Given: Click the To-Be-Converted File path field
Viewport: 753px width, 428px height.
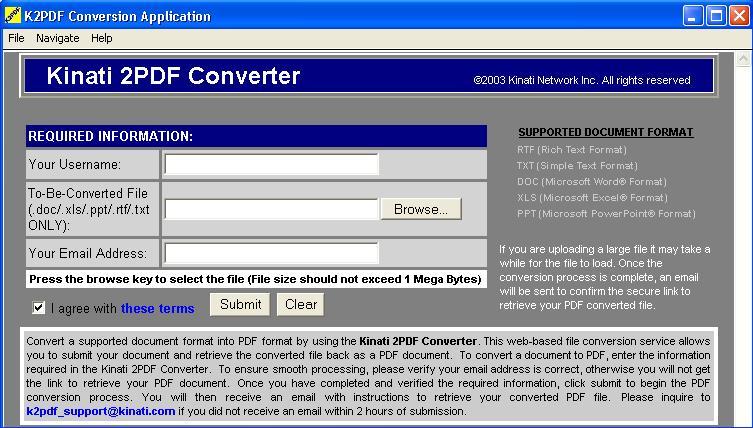Looking at the screenshot, I should click(x=271, y=209).
